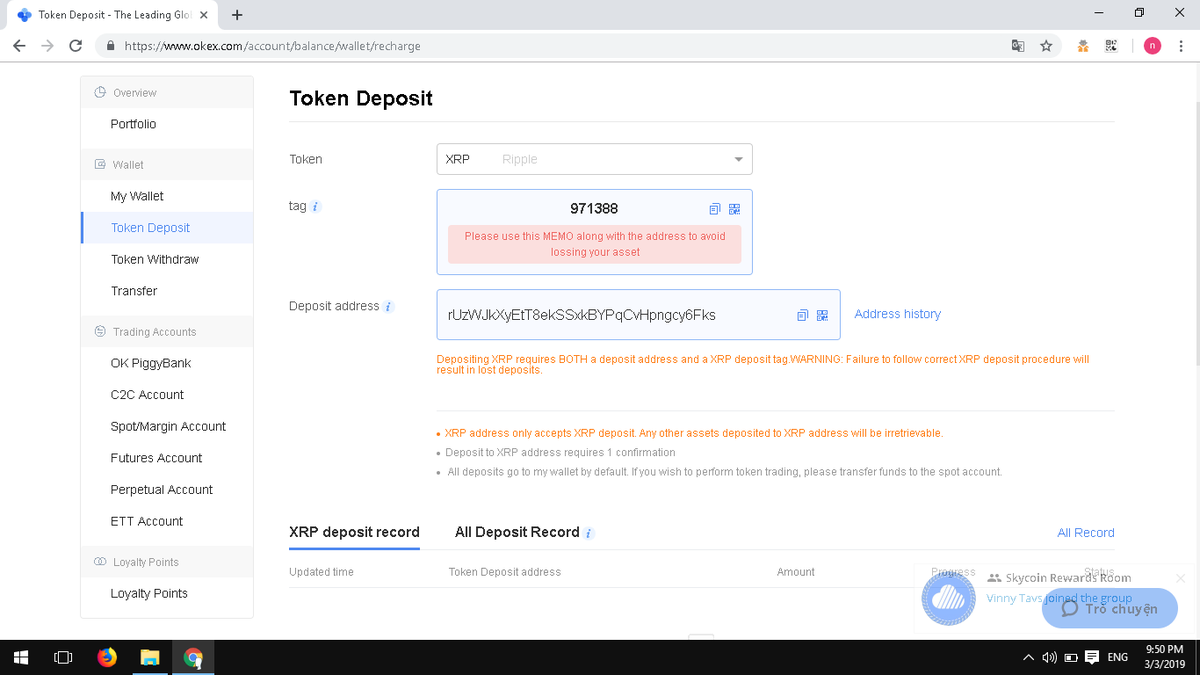Launch Firefox from the taskbar
This screenshot has width=1200, height=675.
tap(107, 657)
